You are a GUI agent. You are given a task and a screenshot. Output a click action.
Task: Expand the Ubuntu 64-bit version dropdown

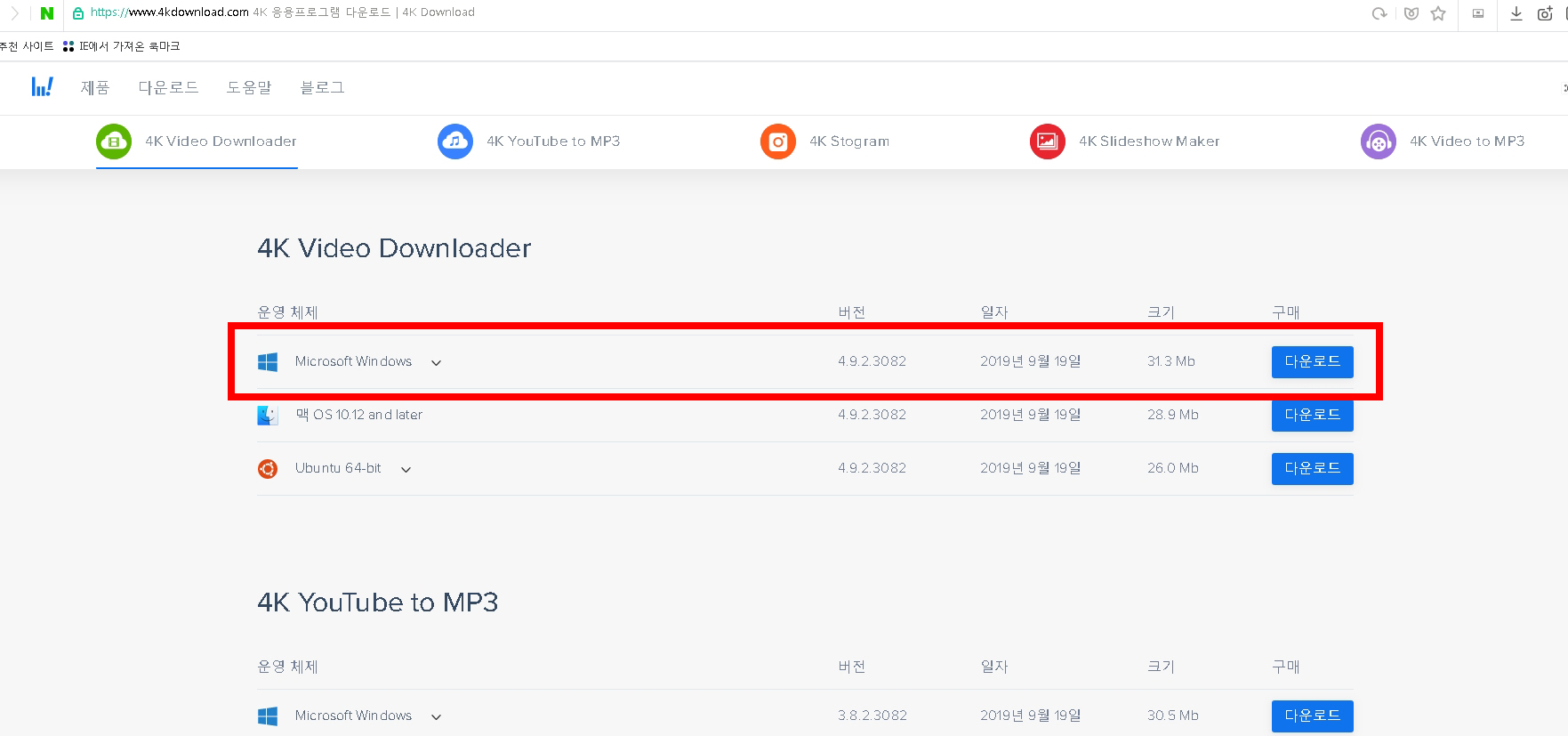[x=406, y=470]
